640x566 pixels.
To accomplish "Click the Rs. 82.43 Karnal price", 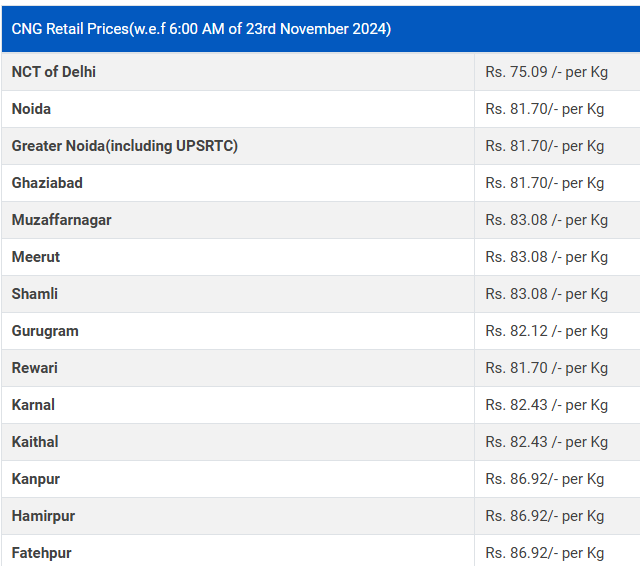I will 546,405.
